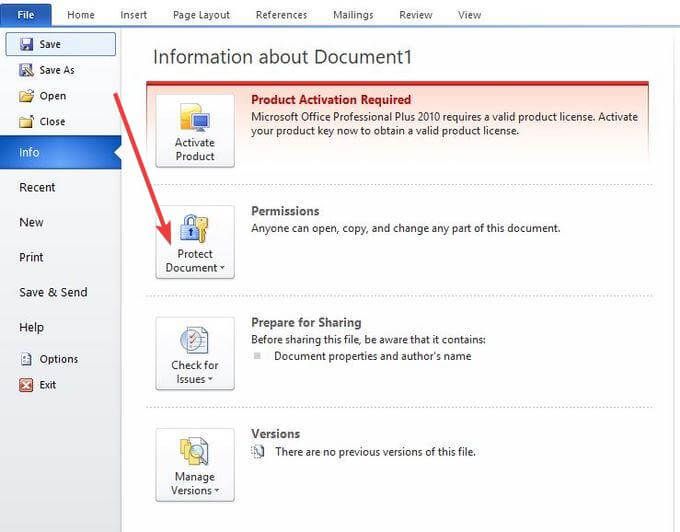Select Info in the backstage sidebar

[x=60, y=152]
